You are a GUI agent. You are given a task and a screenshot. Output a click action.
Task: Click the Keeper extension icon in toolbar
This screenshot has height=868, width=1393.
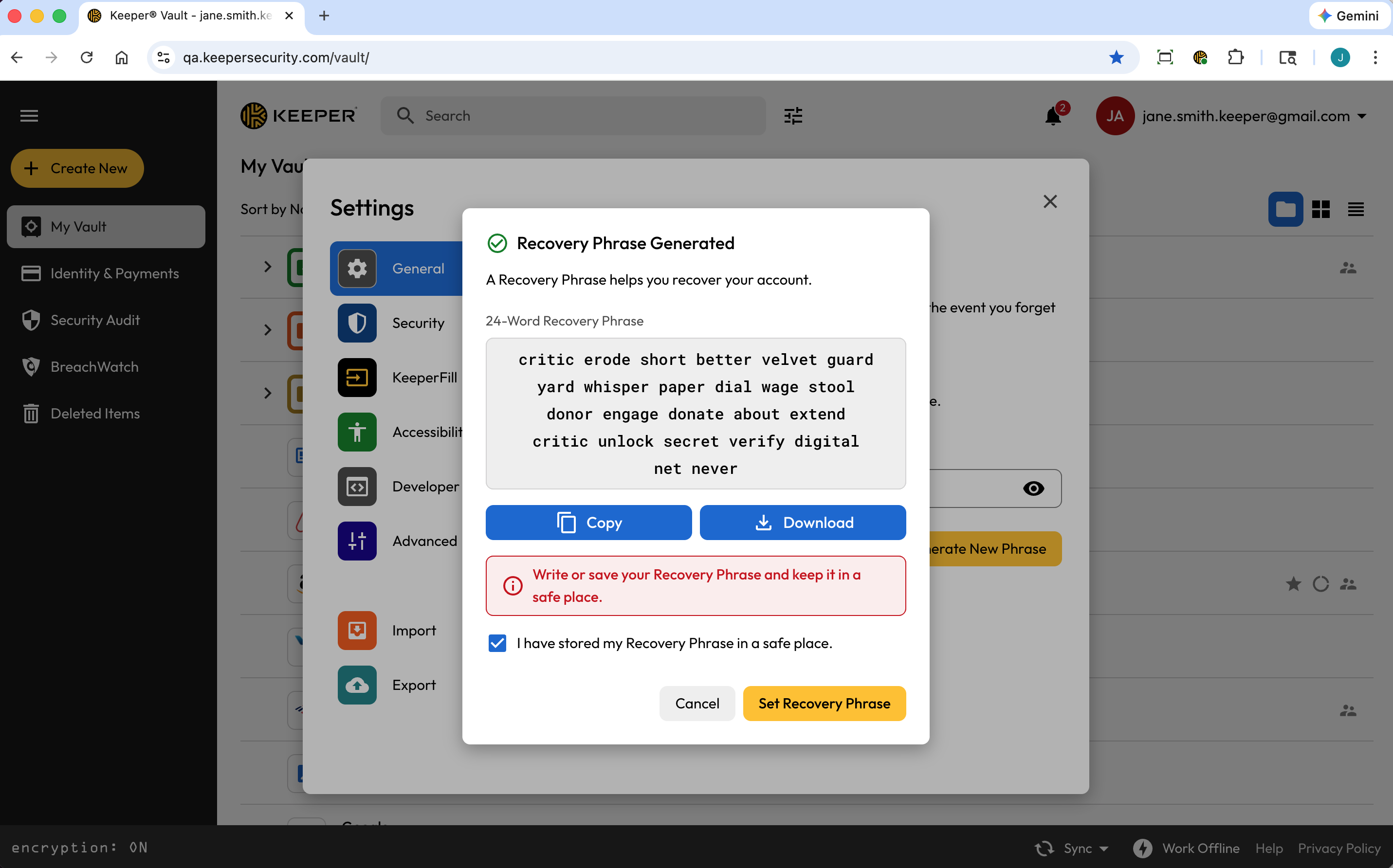click(1200, 57)
